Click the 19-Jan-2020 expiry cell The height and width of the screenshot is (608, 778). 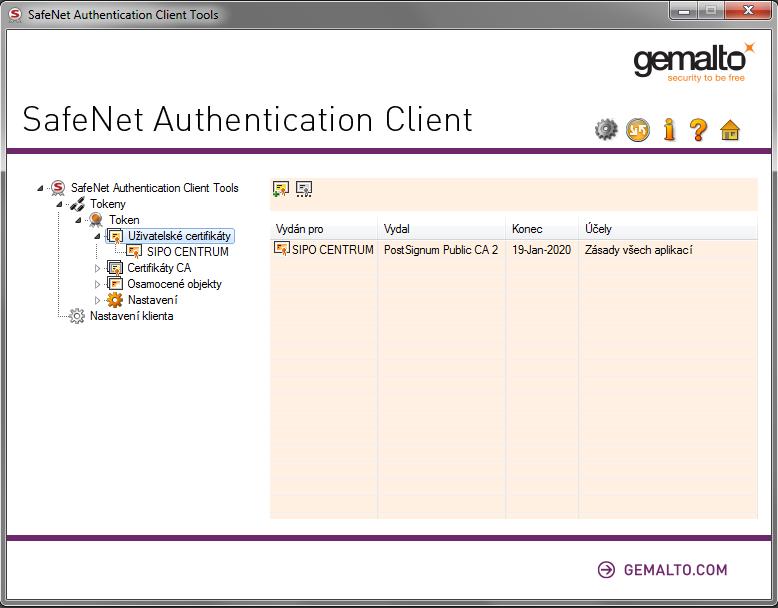(x=541, y=249)
